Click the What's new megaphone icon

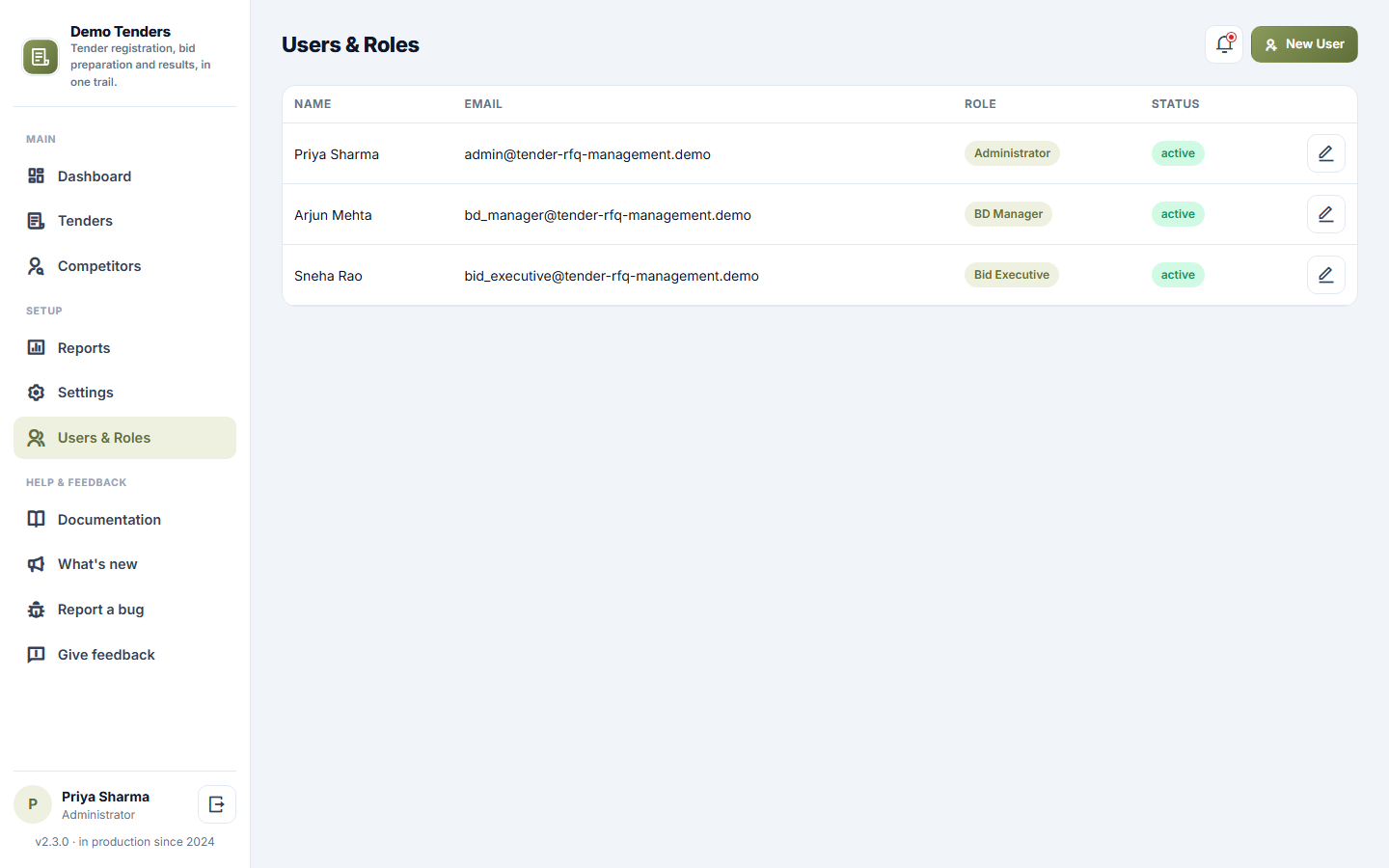pos(36,564)
